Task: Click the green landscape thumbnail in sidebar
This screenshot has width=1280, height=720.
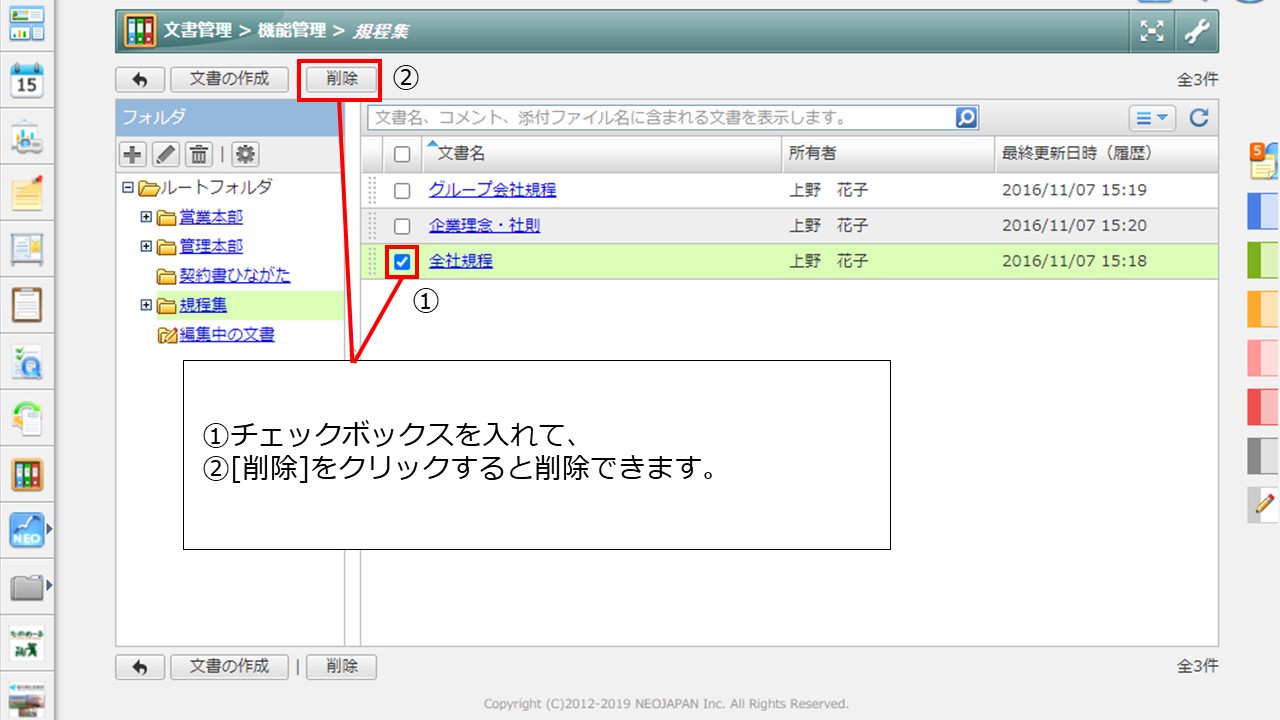Action: click(x=27, y=698)
